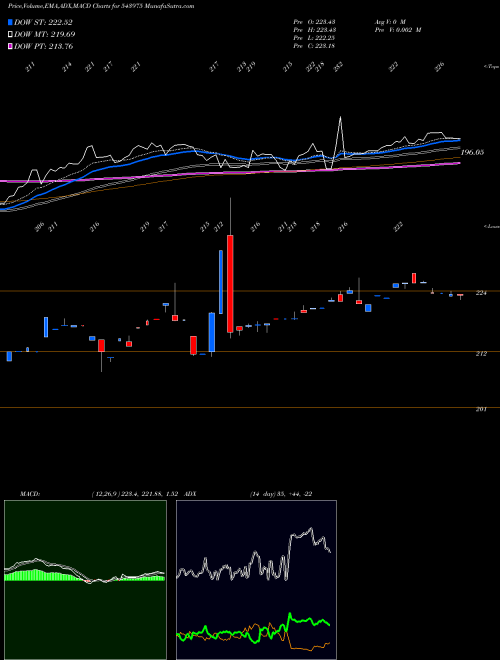Viewport: 500px width, 660px height.
Task: Click the '<Tops' label beside the chart
Action: pos(491,67)
